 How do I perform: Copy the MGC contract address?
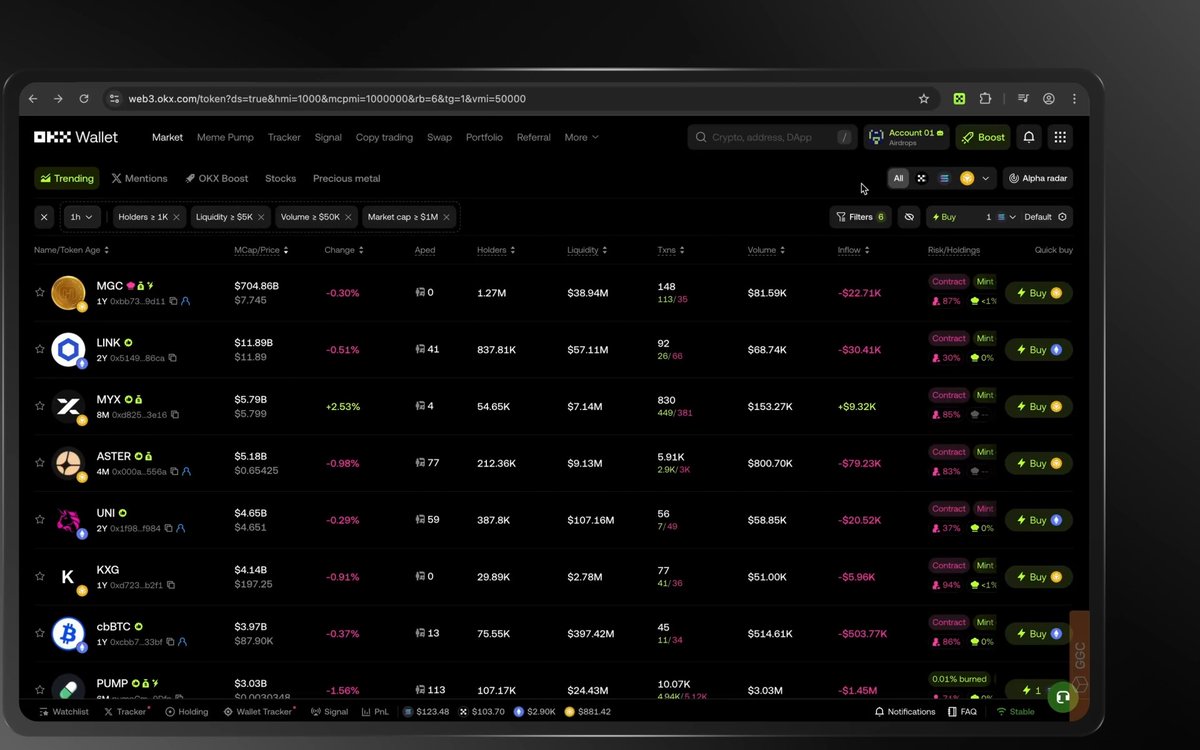pos(173,301)
